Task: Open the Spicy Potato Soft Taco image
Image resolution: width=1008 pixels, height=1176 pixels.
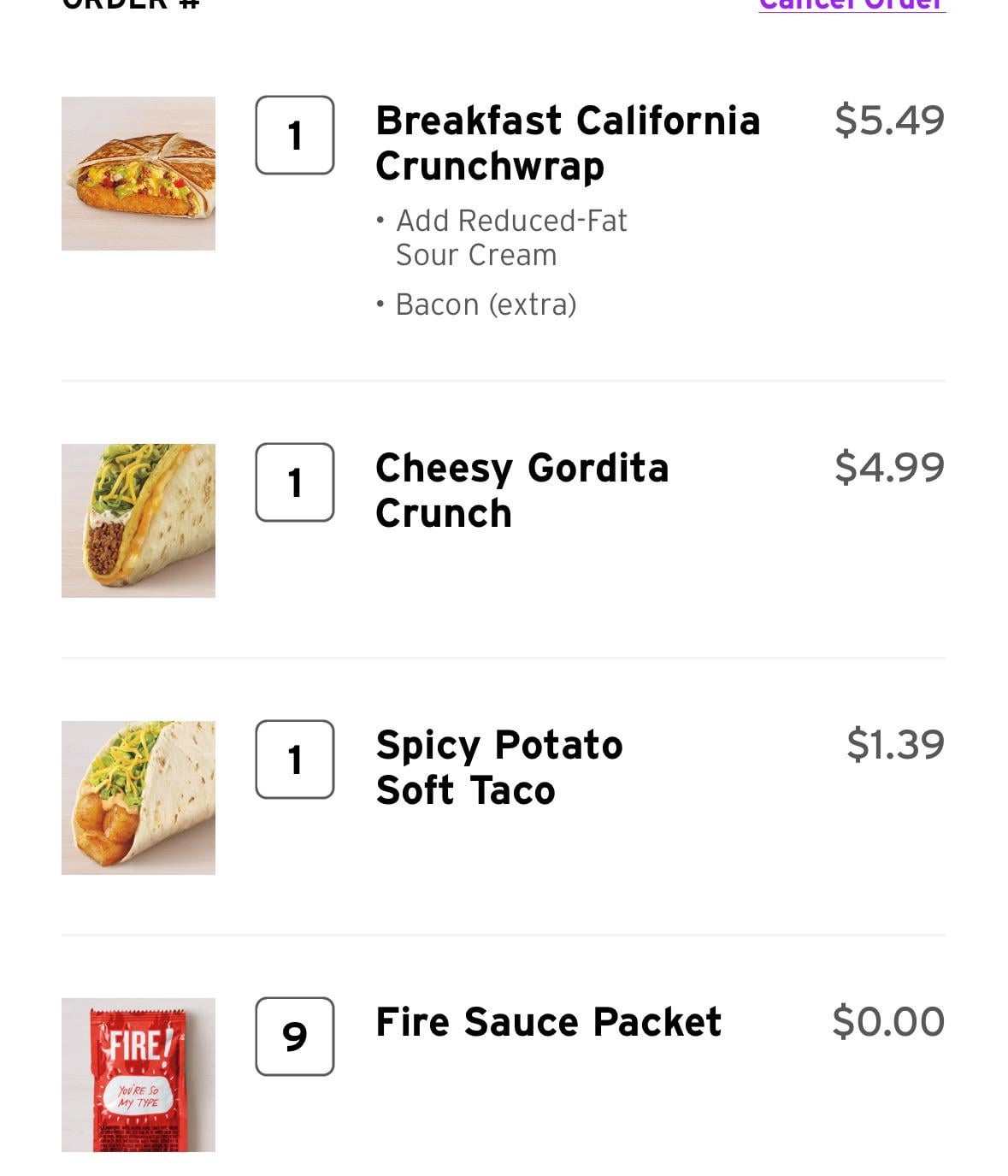Action: [139, 798]
